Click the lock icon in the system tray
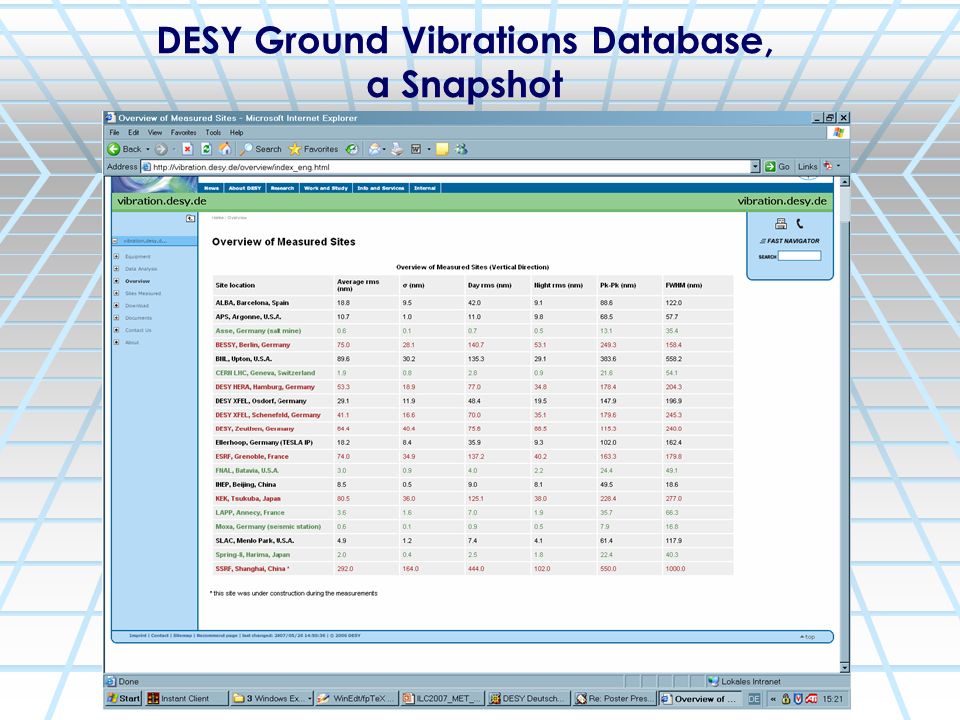960x720 pixels. pos(786,699)
